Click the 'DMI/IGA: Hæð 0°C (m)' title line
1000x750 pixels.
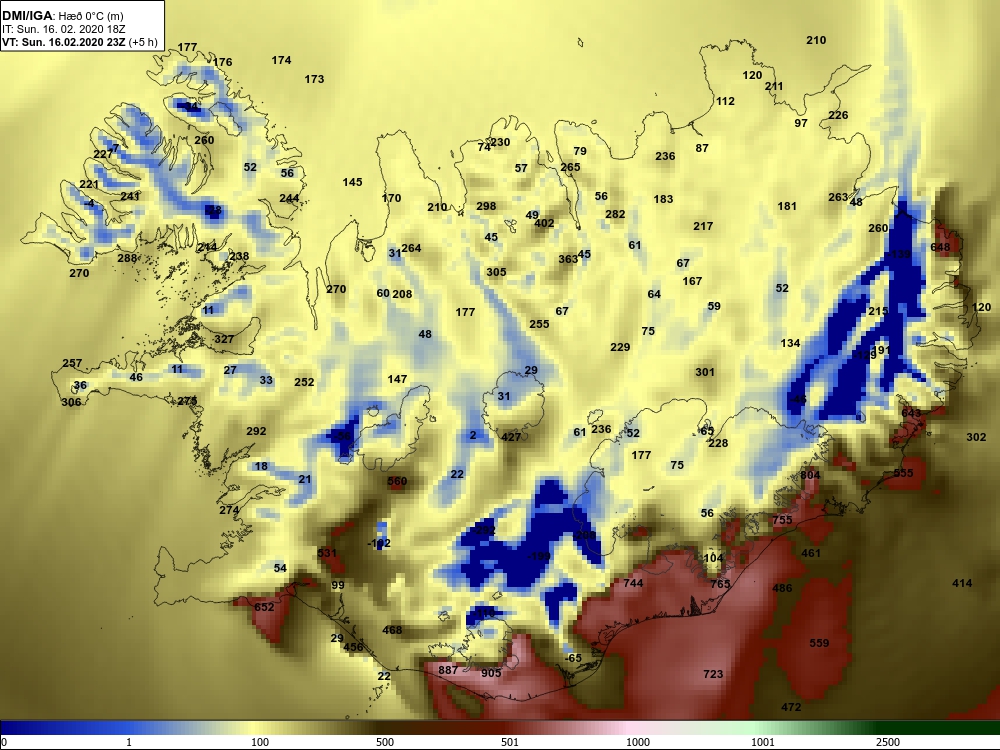point(62,16)
